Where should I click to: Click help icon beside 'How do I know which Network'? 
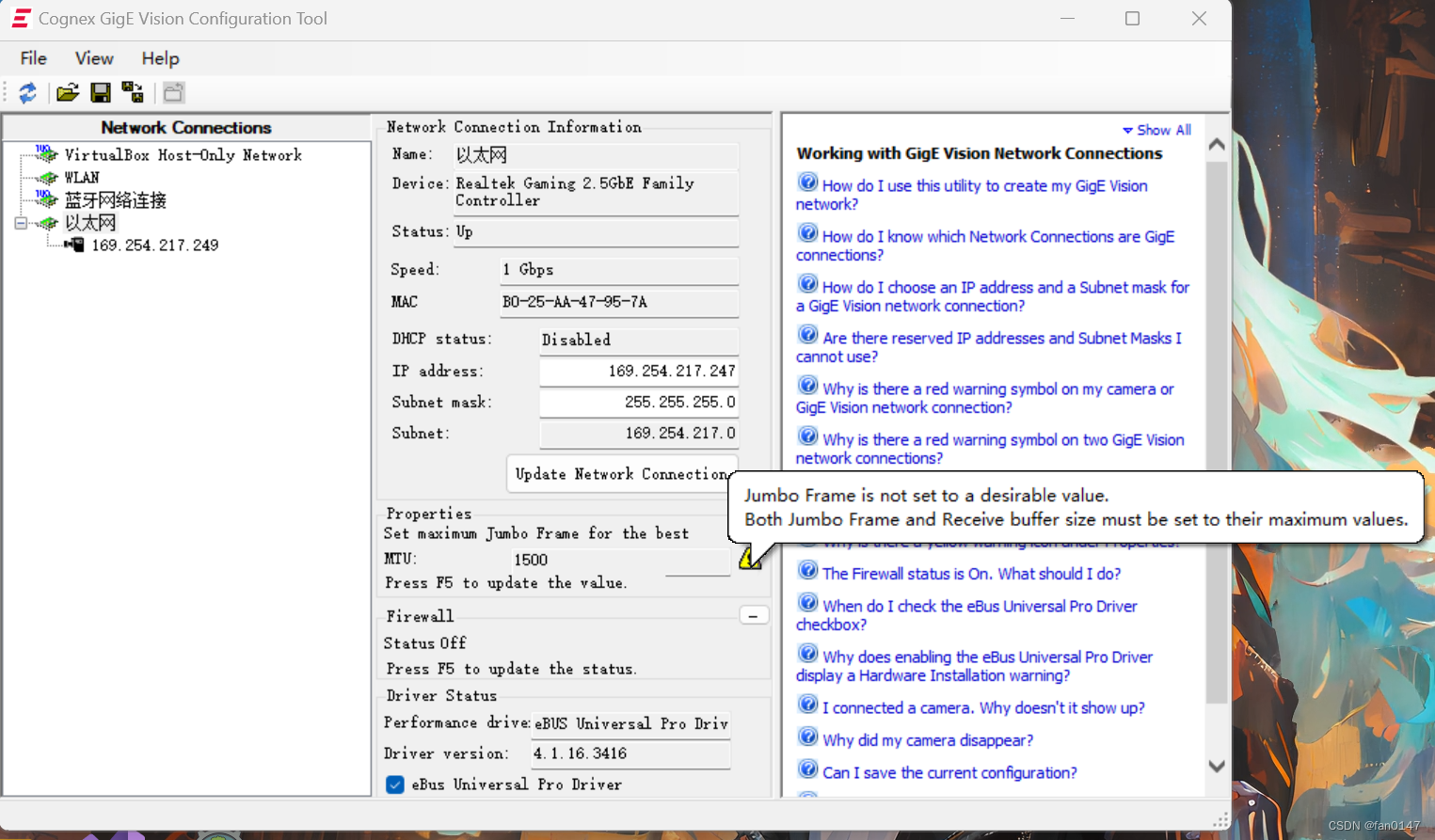tap(807, 233)
